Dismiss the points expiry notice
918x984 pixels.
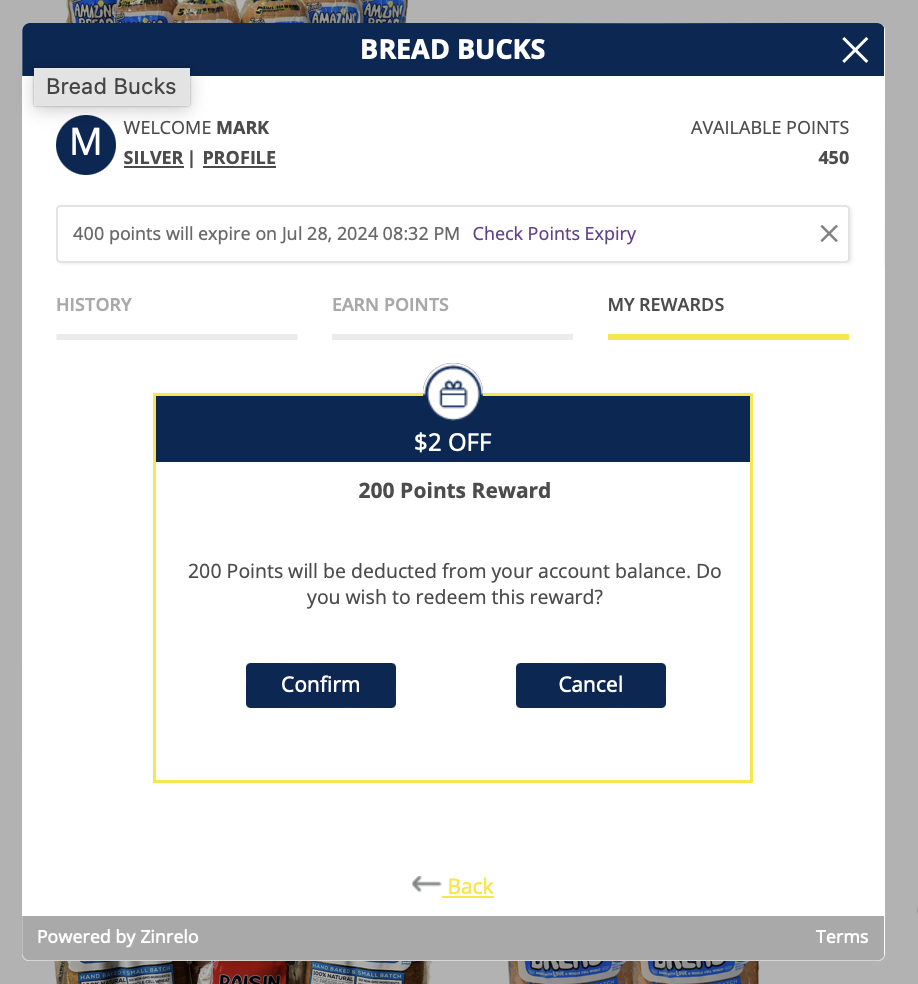pos(828,234)
